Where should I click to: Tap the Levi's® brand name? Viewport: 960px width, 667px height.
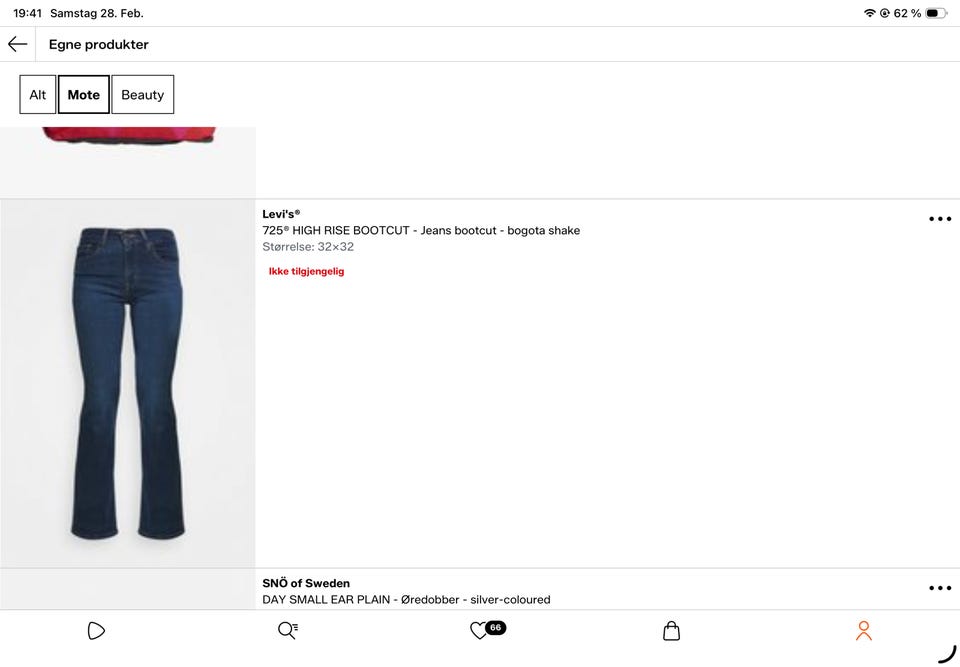[x=281, y=214]
